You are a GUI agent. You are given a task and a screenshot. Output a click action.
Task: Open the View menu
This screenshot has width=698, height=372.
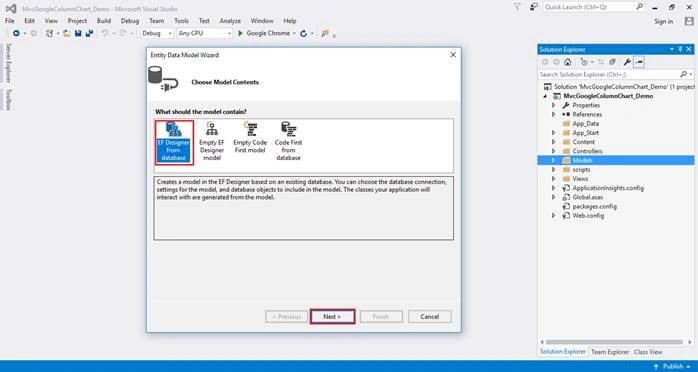[51, 21]
